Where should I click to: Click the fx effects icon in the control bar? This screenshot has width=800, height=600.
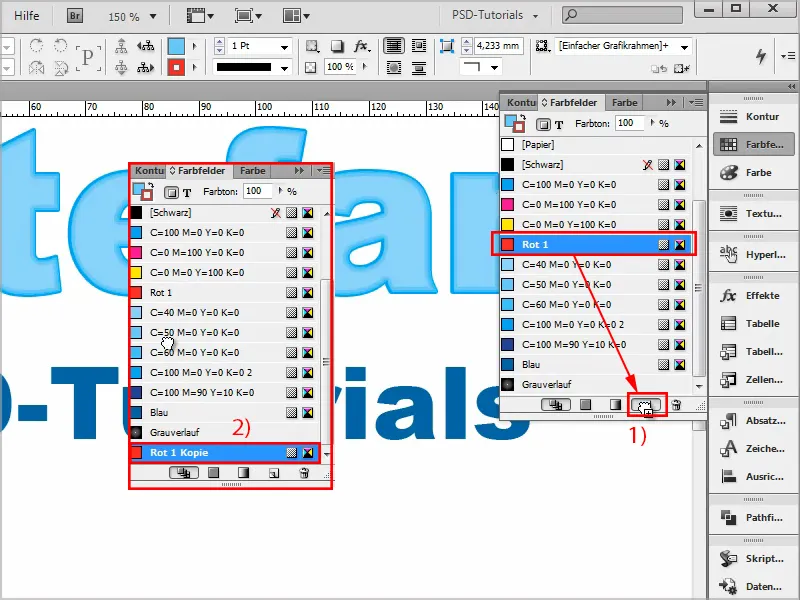[361, 45]
